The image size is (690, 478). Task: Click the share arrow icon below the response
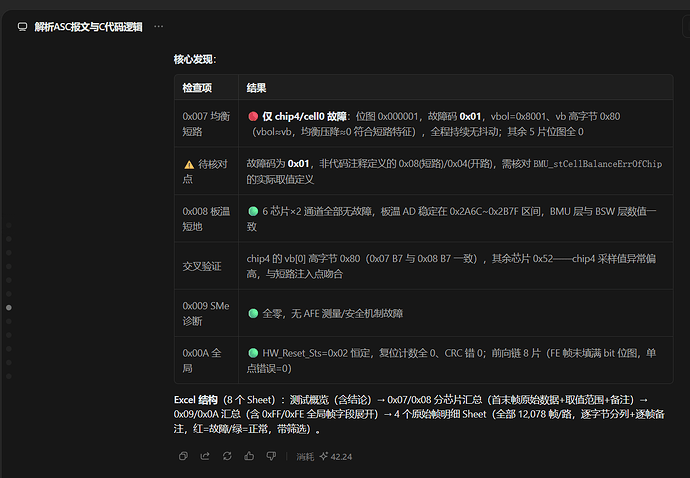click(x=205, y=456)
